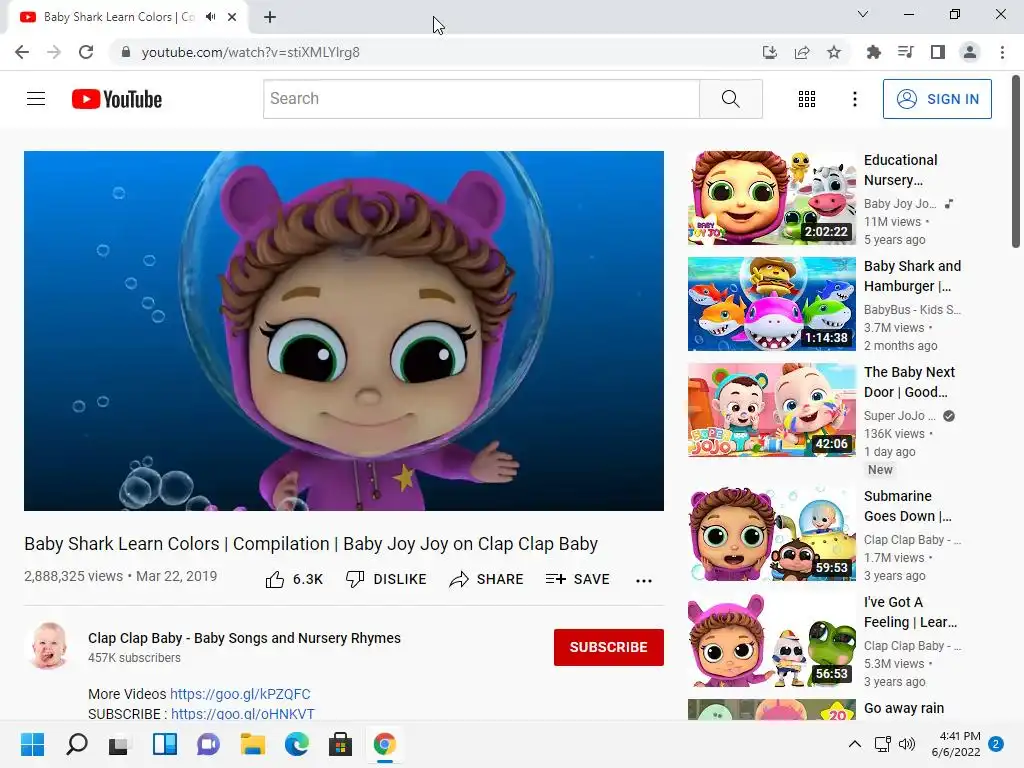Open Chrome profile avatar icon
1024x768 pixels.
(970, 52)
